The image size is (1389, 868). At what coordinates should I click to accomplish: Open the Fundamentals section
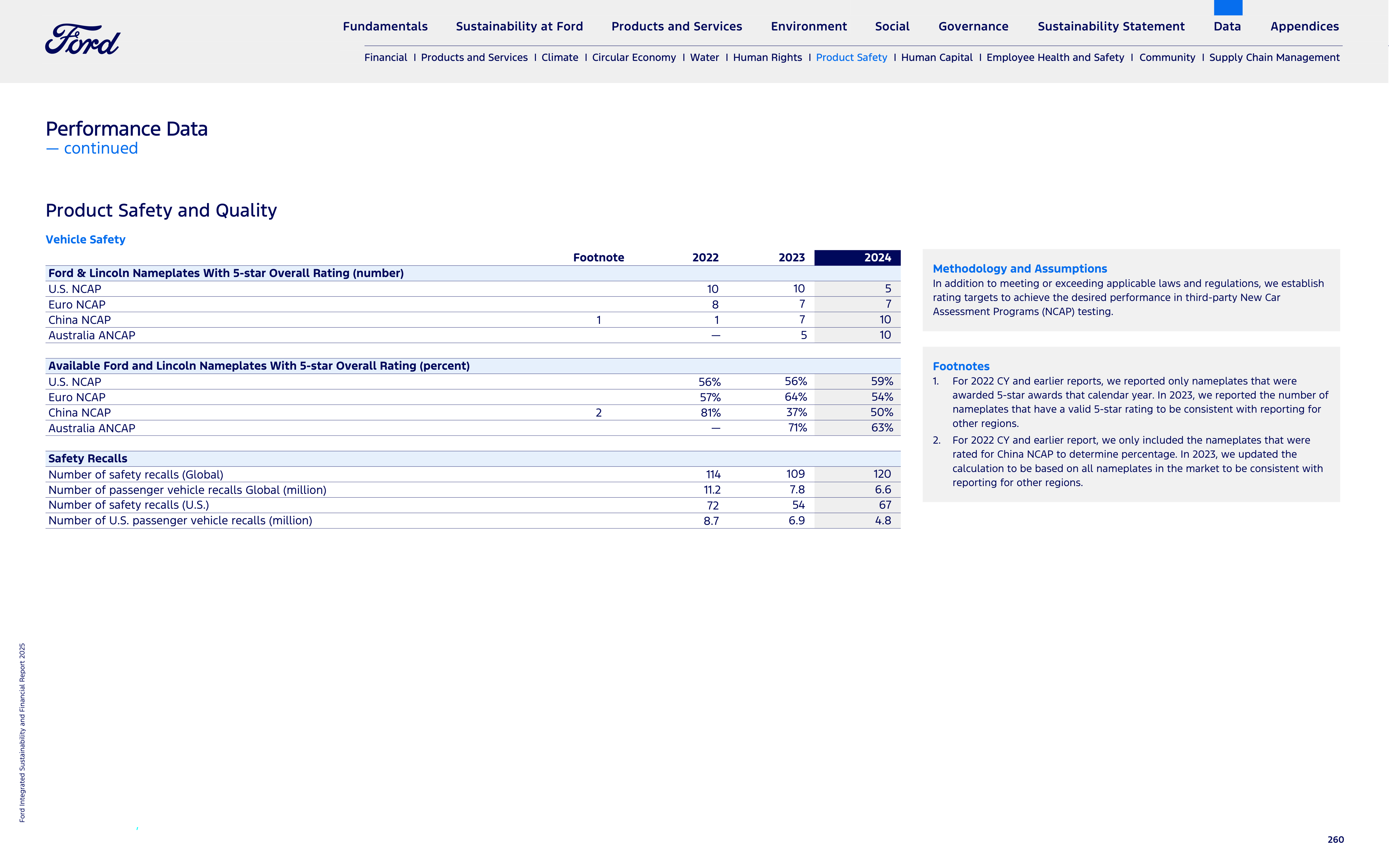tap(385, 26)
